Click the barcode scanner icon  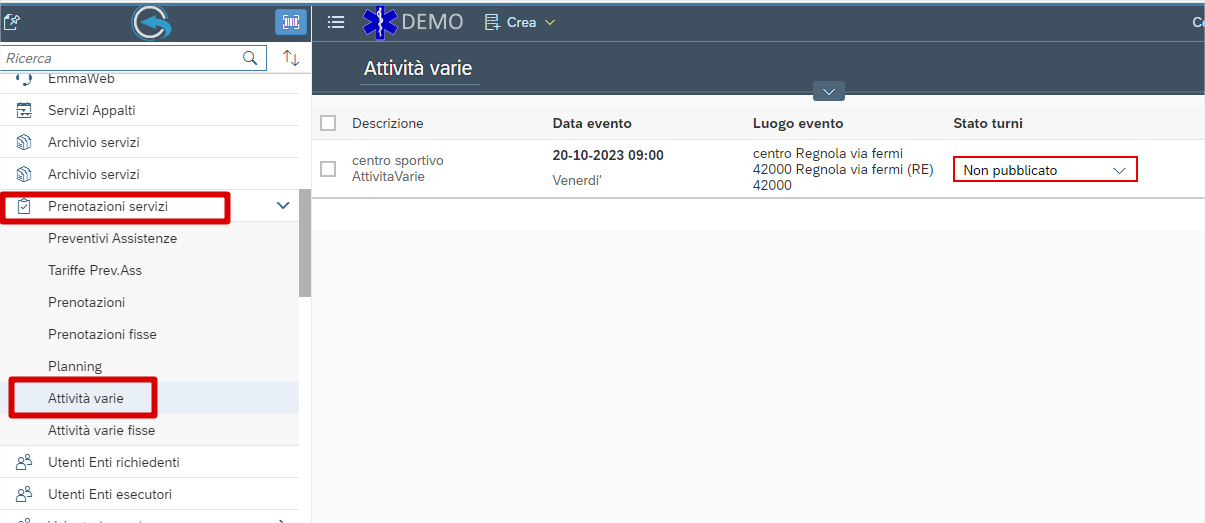pyautogui.click(x=291, y=22)
